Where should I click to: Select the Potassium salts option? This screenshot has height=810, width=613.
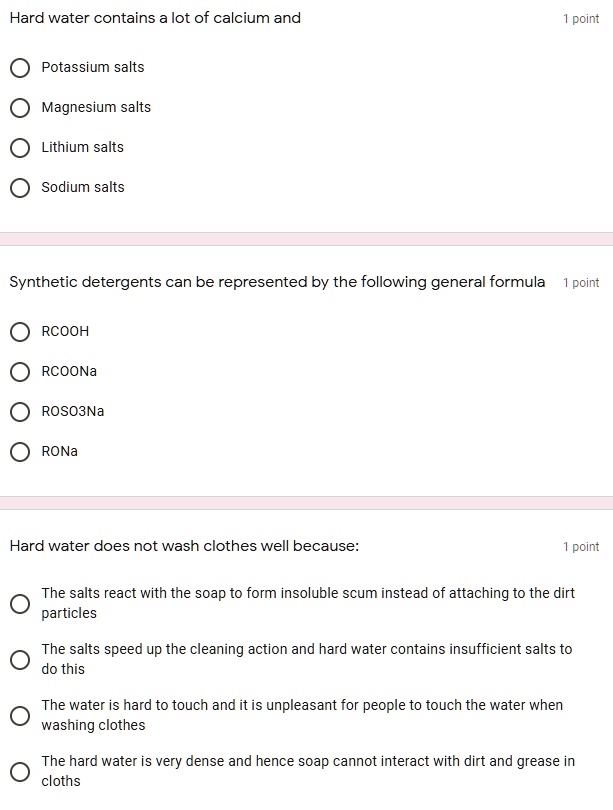tap(20, 68)
